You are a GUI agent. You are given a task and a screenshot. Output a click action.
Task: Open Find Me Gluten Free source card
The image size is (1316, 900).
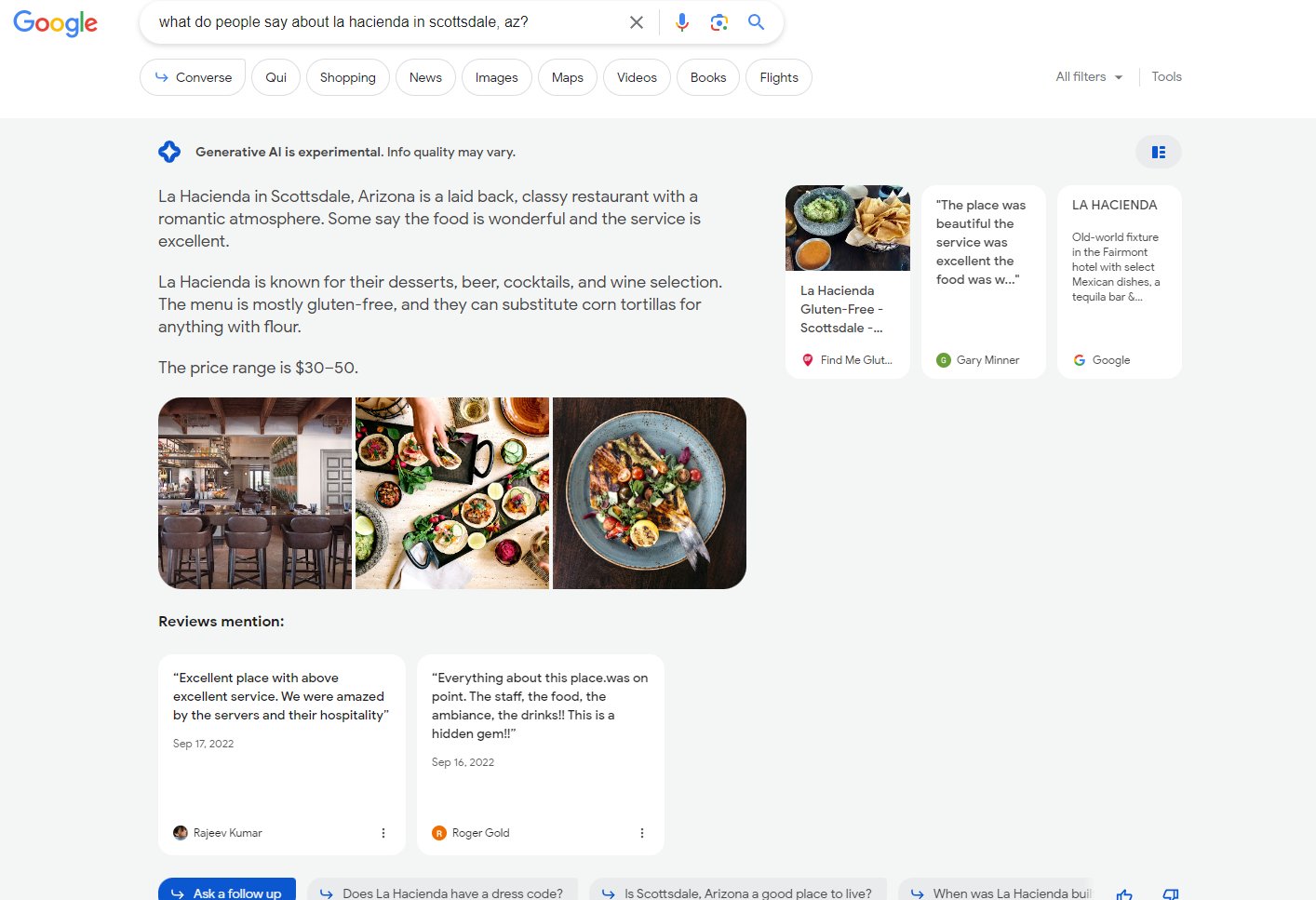(x=847, y=281)
